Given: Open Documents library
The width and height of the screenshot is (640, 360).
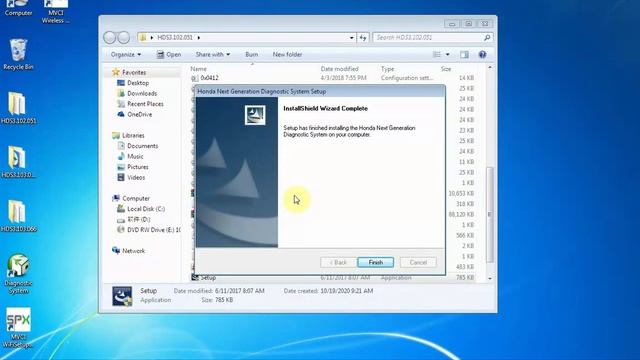Looking at the screenshot, I should [142, 146].
